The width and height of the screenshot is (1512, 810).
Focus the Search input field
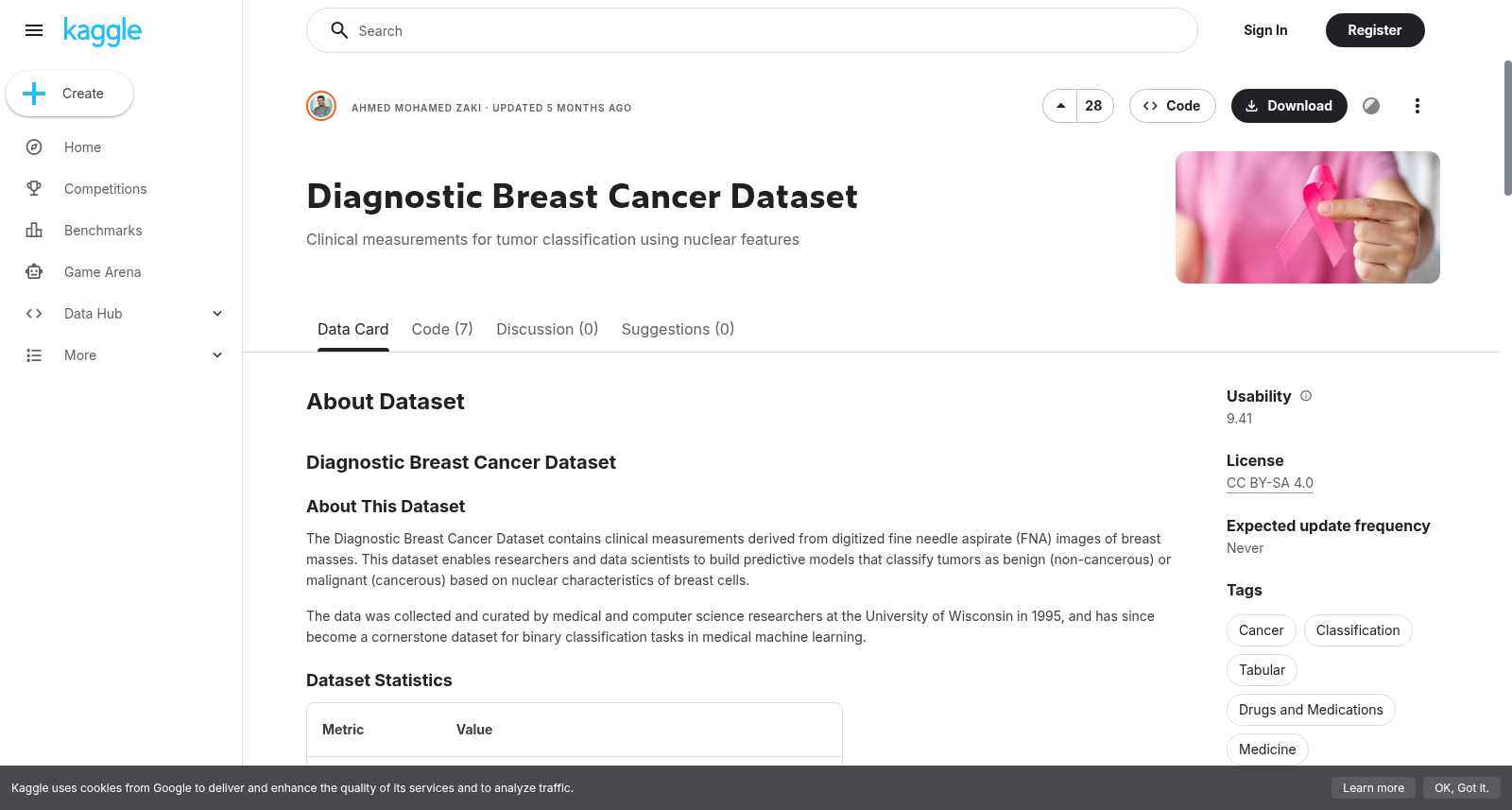[x=752, y=30]
